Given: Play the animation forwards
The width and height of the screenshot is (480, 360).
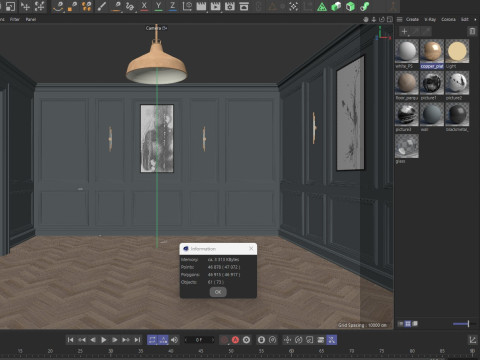Looking at the screenshot, I should (104, 340).
